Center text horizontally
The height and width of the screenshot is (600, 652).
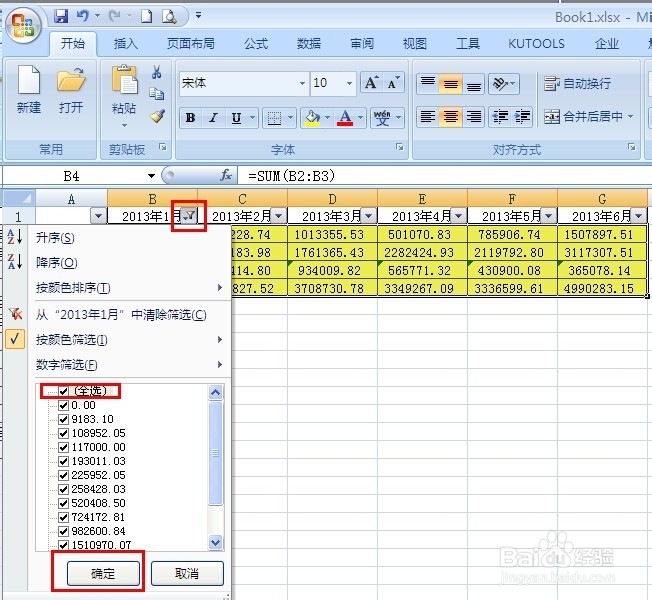[x=451, y=117]
